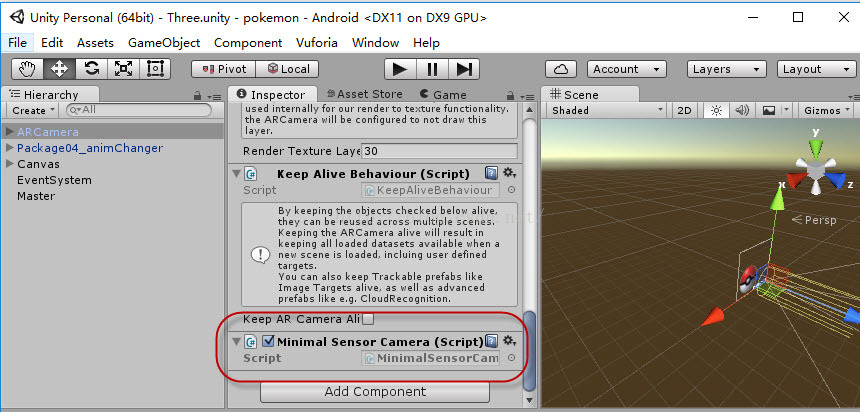Expand the ARCamera tree node
This screenshot has height=412, width=860.
point(10,132)
